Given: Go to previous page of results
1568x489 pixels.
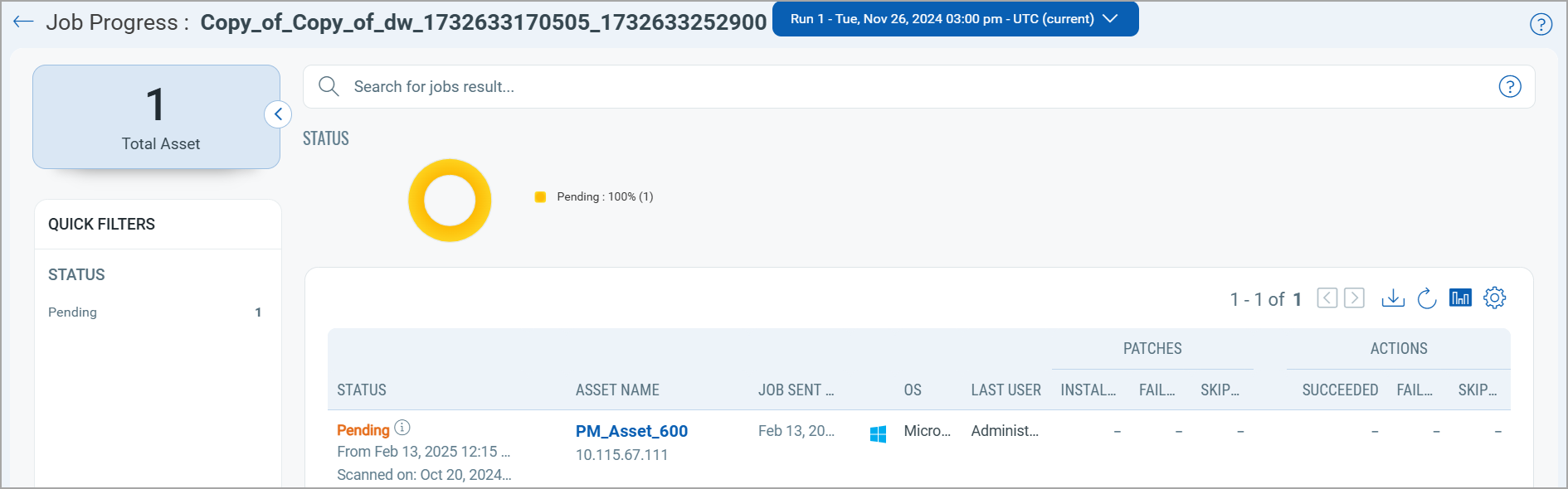Looking at the screenshot, I should click(x=1327, y=298).
